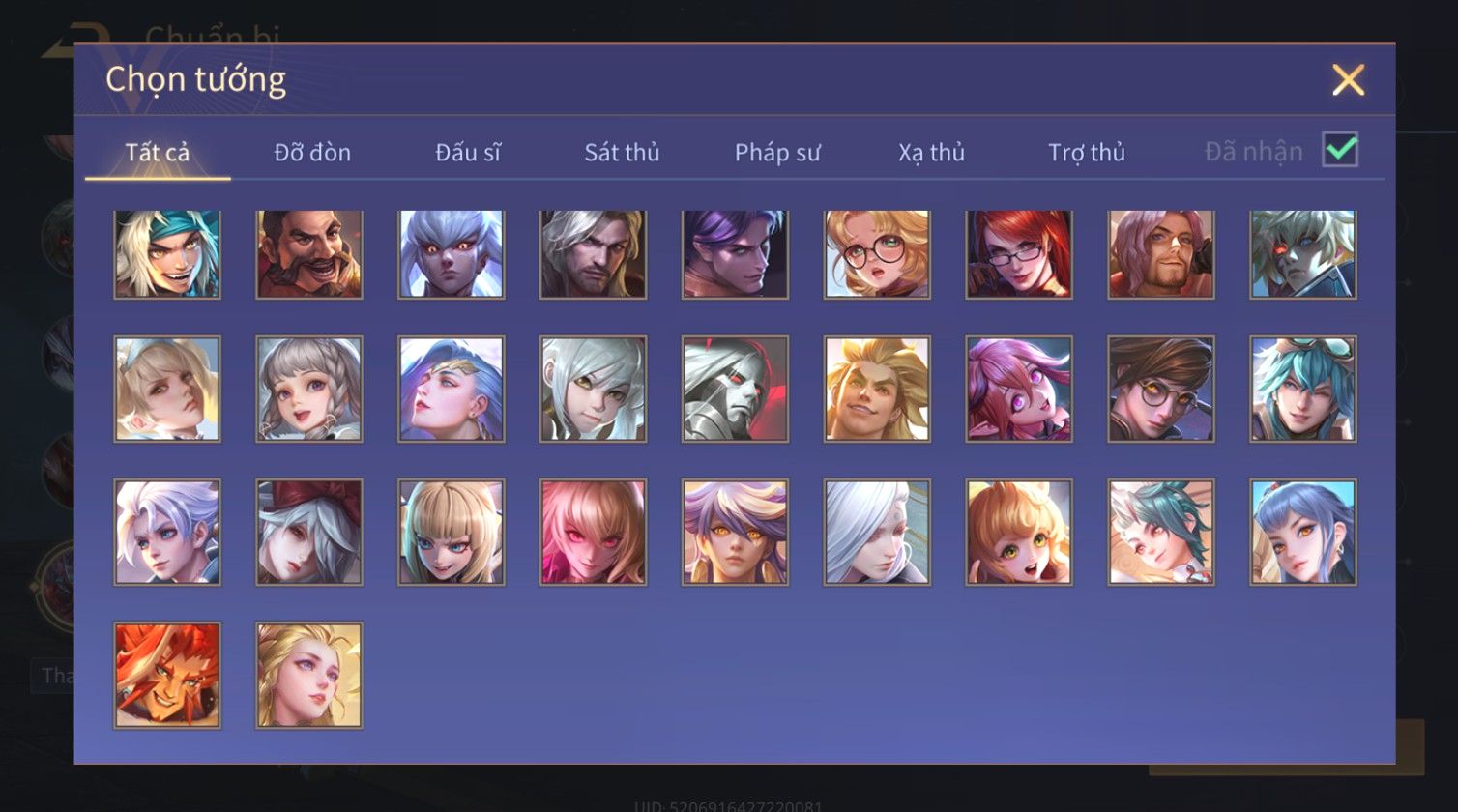The width and height of the screenshot is (1458, 812).
Task: Switch to the Pháp sư tab
Action: [777, 152]
